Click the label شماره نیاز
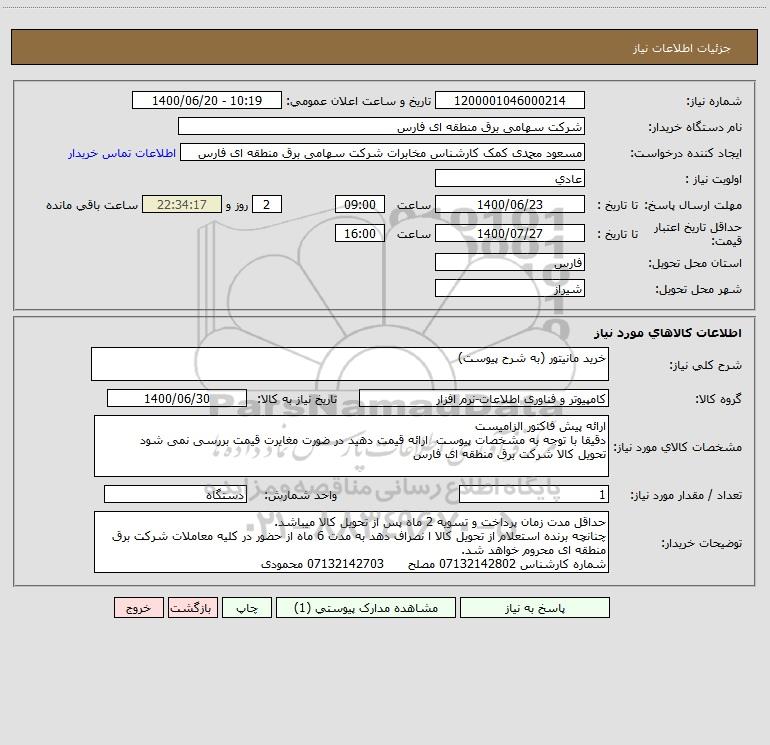 click(714, 102)
